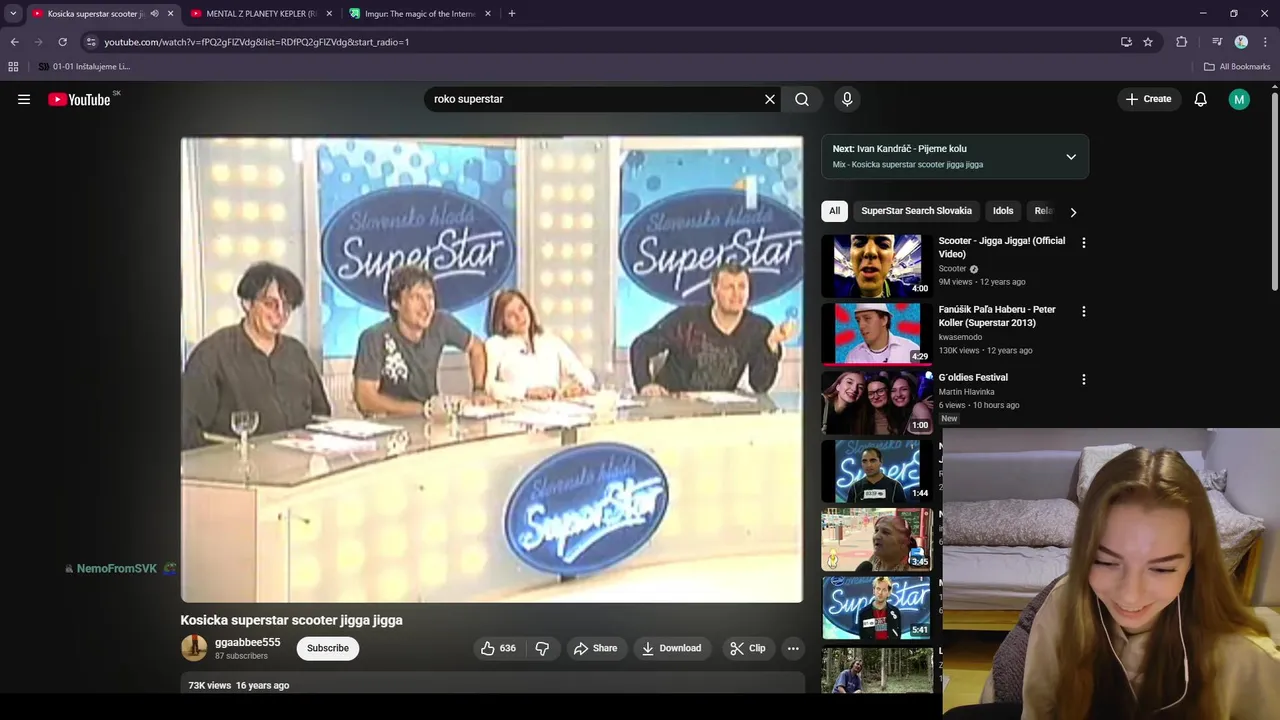
Task: Open options menu for Scooter Jigga Jigga video
Action: (x=1083, y=243)
